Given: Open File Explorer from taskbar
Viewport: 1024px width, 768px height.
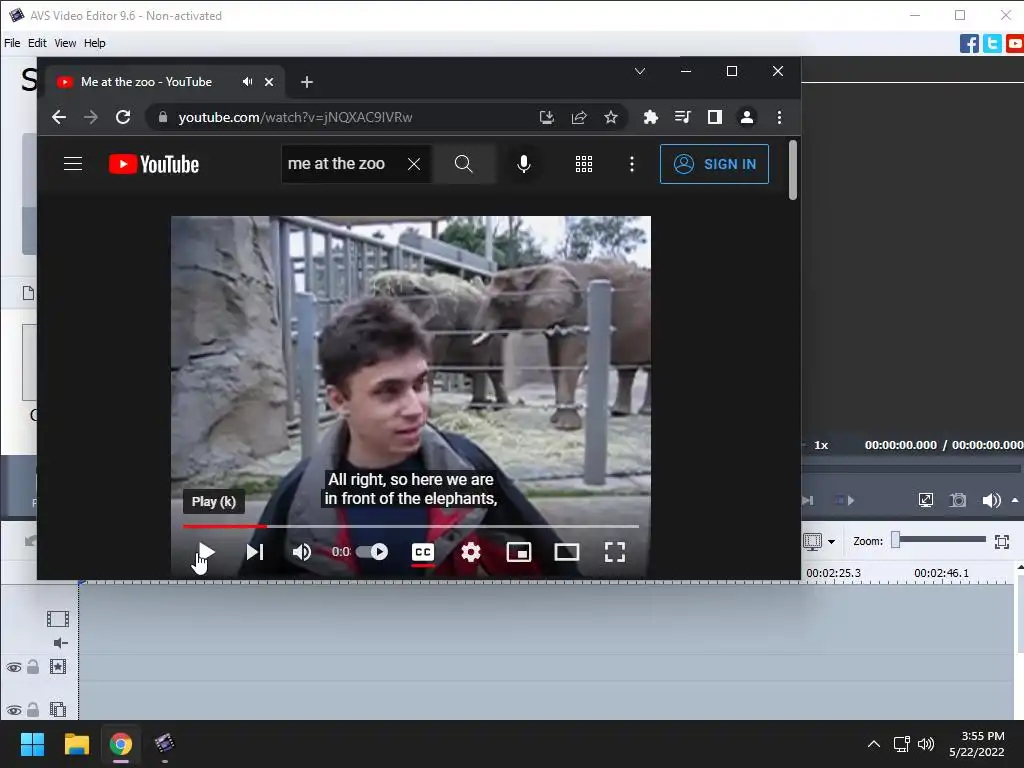Looking at the screenshot, I should point(76,744).
